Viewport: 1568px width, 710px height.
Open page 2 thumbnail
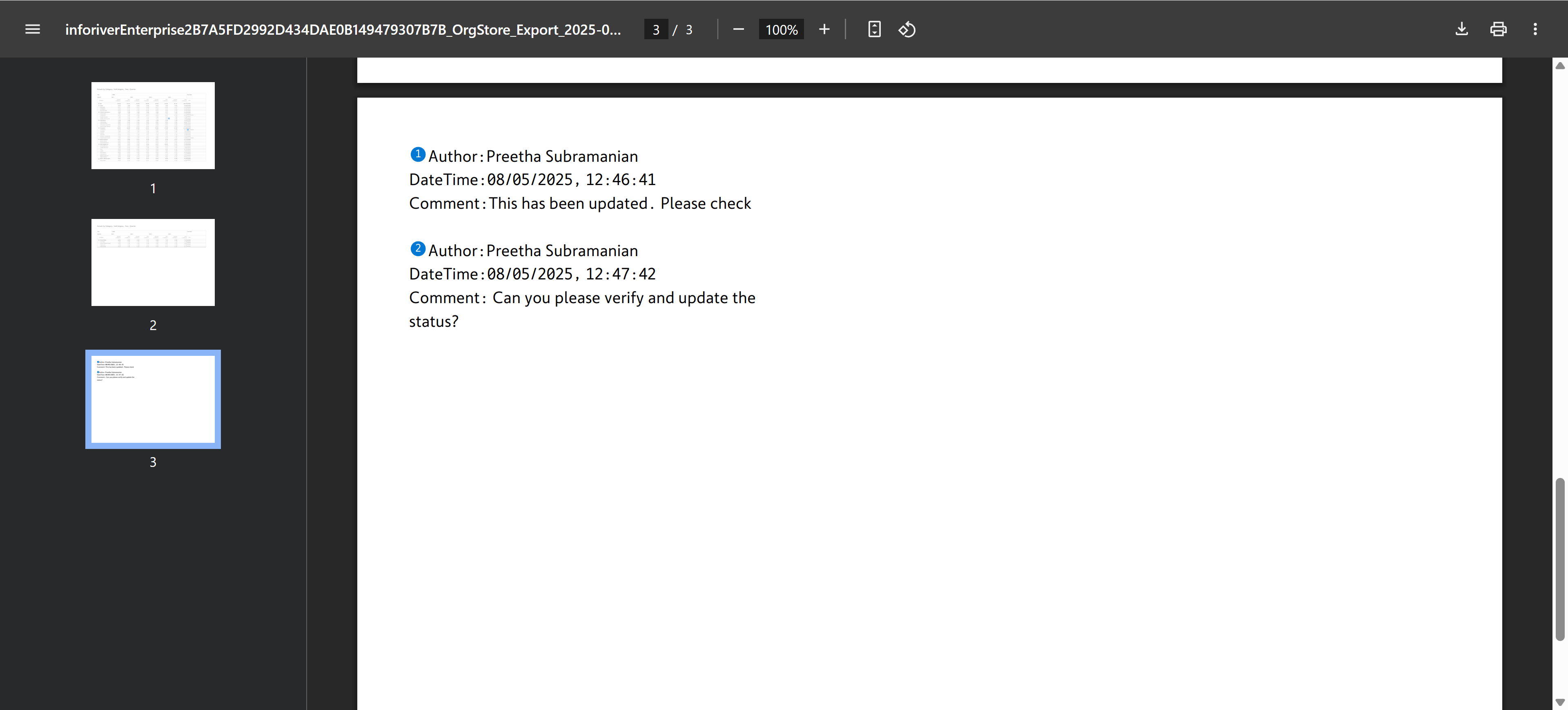(x=153, y=262)
